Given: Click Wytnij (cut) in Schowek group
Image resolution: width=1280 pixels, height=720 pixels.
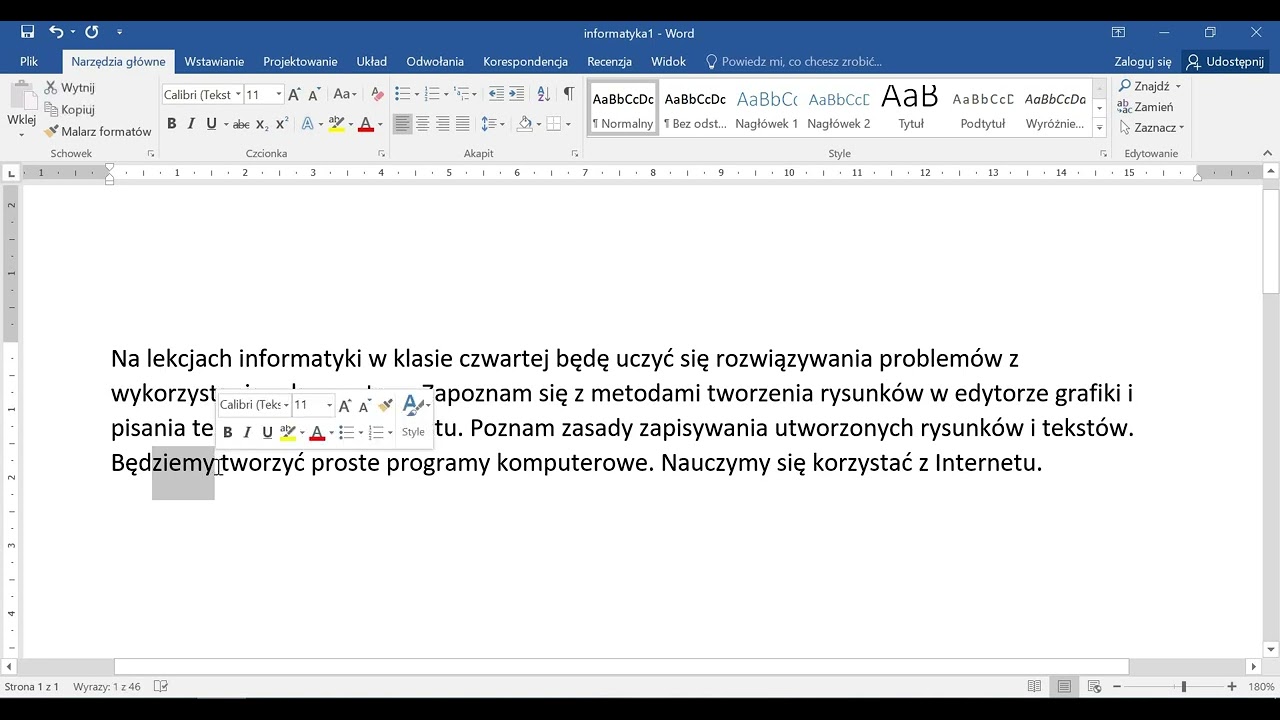Looking at the screenshot, I should coord(69,88).
